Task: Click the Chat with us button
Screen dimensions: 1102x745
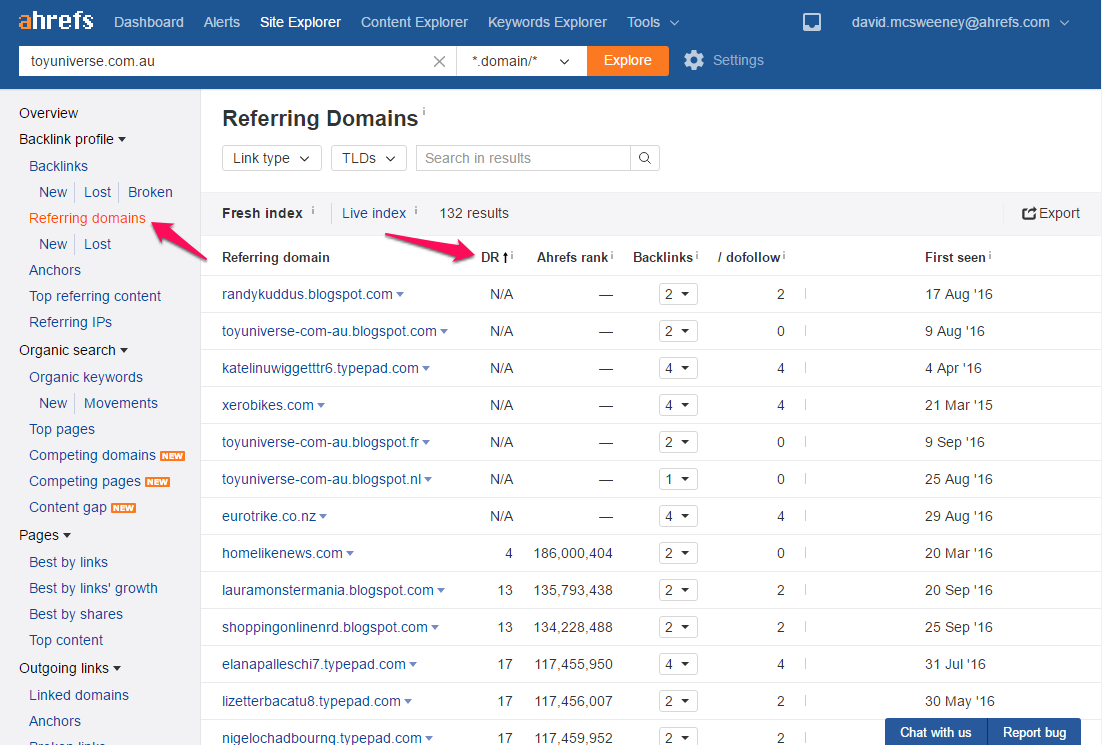Action: point(936,732)
